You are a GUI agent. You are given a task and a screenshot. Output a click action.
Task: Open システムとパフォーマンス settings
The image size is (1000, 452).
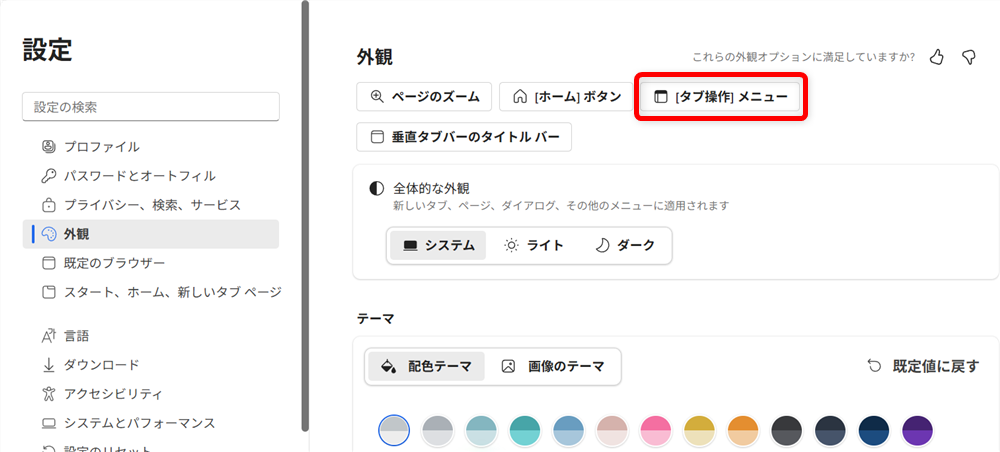(x=151, y=423)
